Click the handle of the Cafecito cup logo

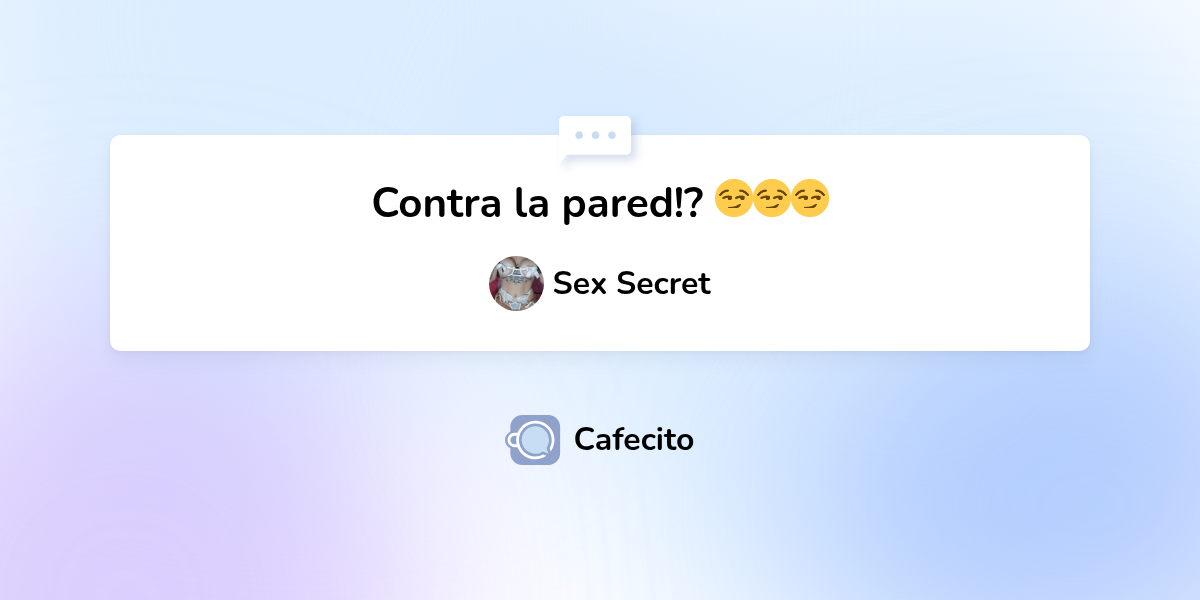point(513,439)
